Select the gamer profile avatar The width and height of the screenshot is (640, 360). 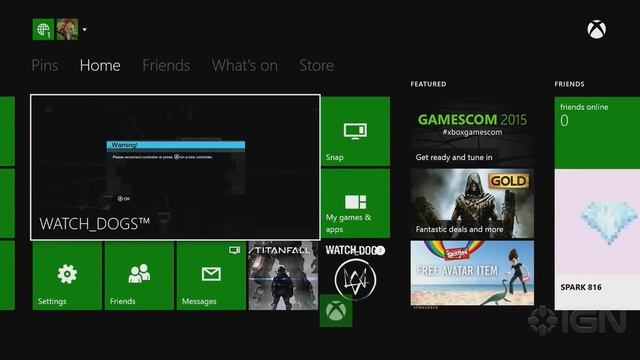tap(67, 29)
